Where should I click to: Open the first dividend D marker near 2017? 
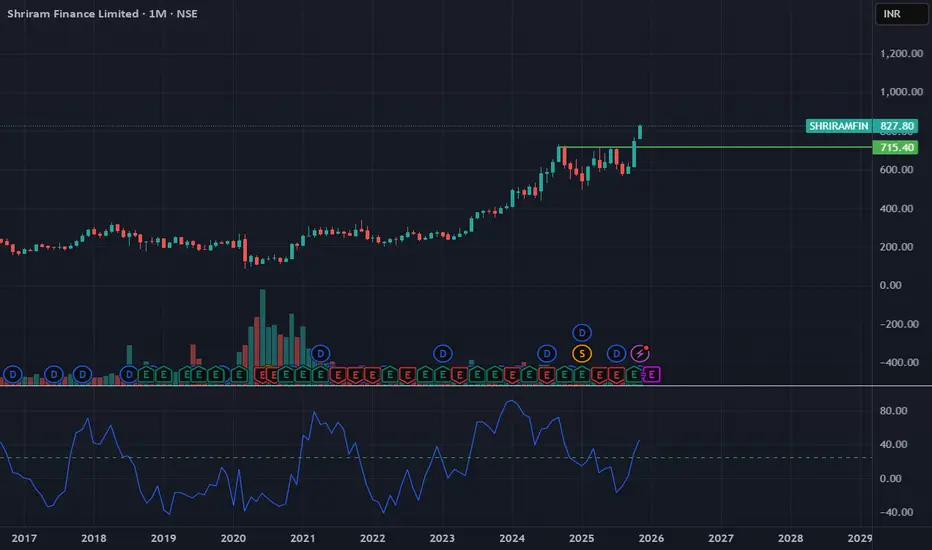pyautogui.click(x=12, y=375)
